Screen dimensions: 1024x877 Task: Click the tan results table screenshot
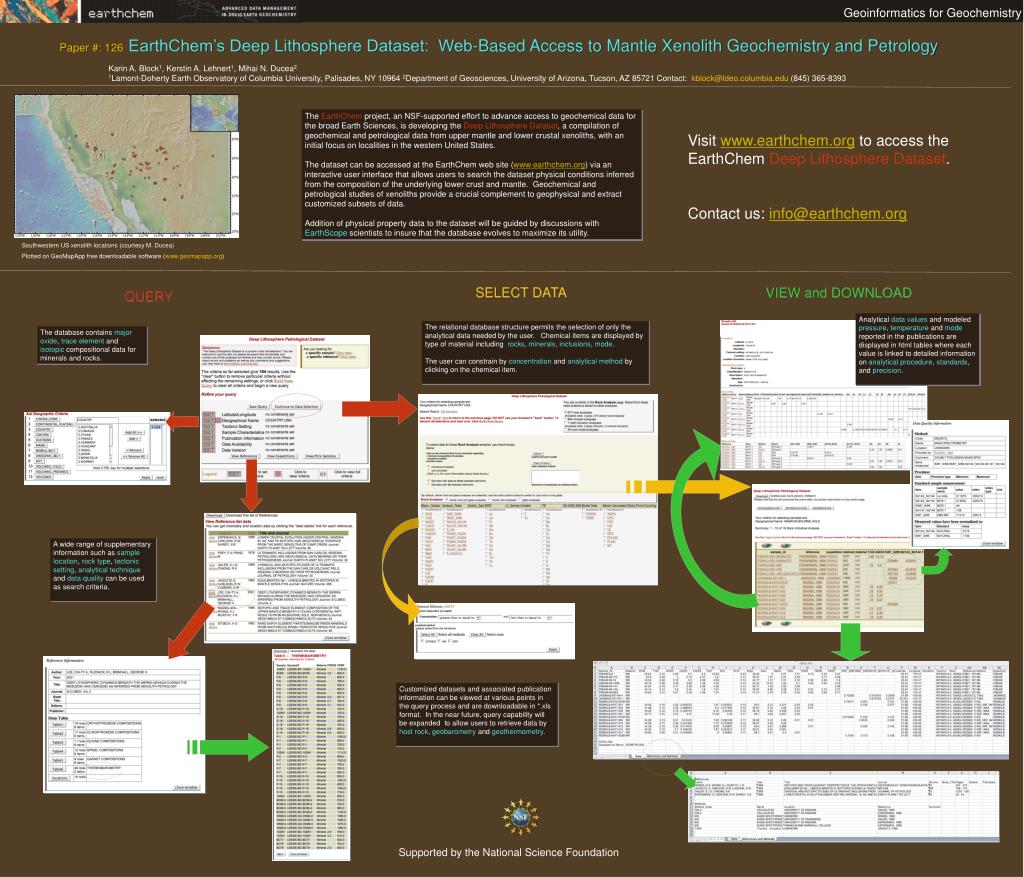(840, 587)
